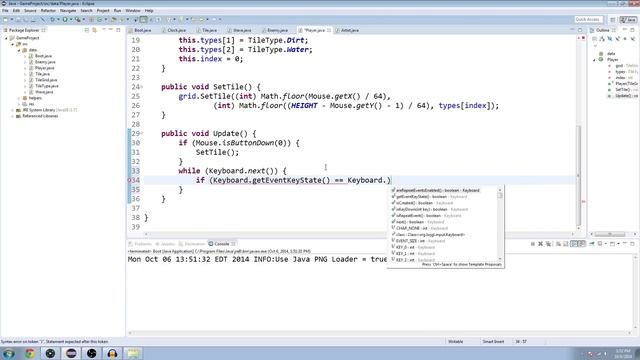Click the red error marker in overview ruler
This screenshot has height=360, width=640.
point(583,201)
